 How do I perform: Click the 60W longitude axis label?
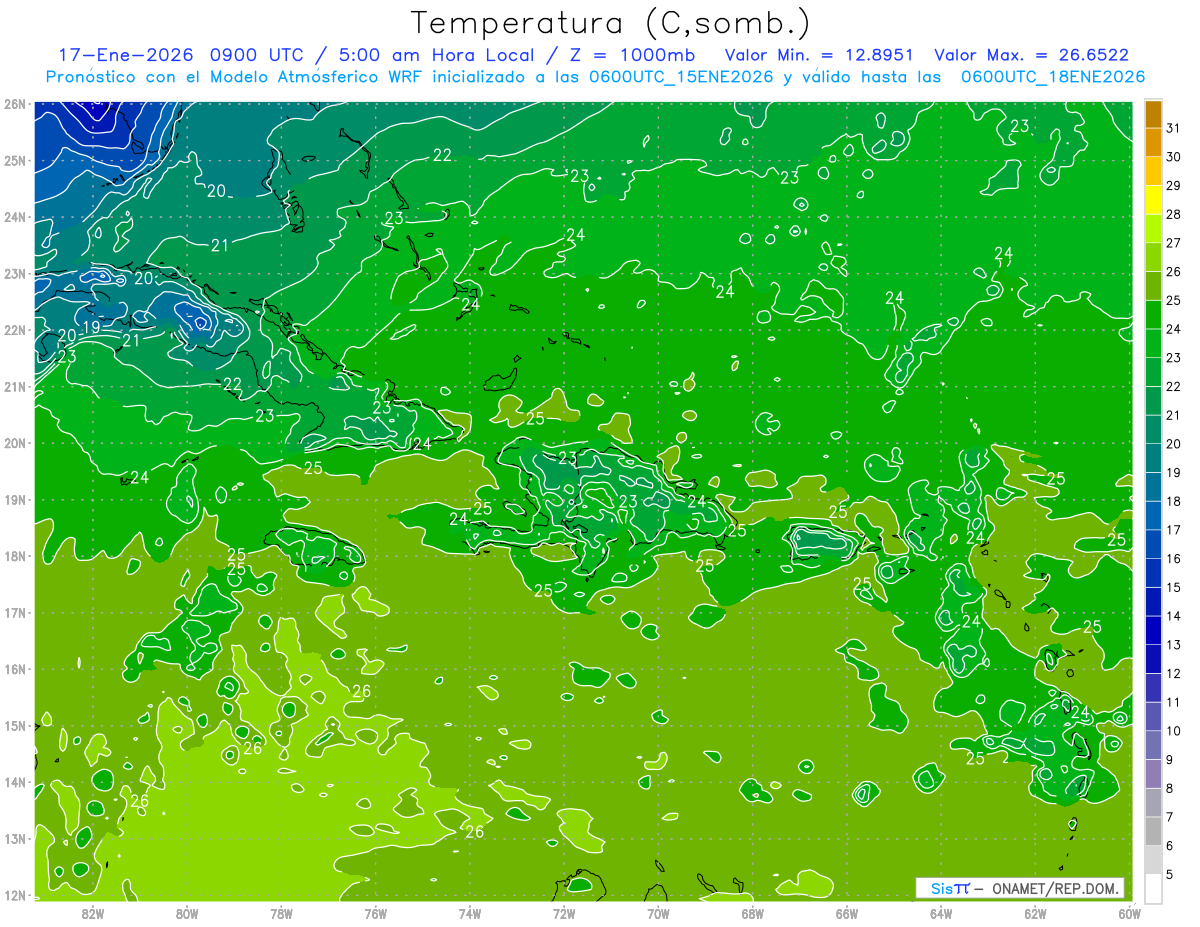tap(1129, 913)
